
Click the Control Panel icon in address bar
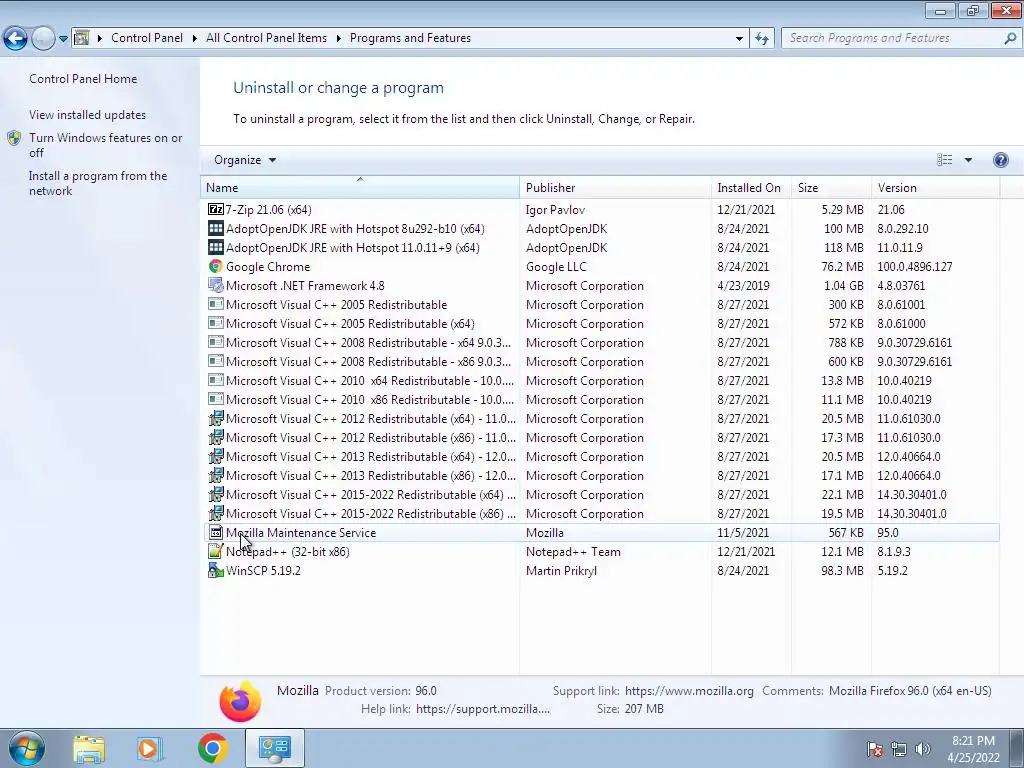(x=82, y=38)
